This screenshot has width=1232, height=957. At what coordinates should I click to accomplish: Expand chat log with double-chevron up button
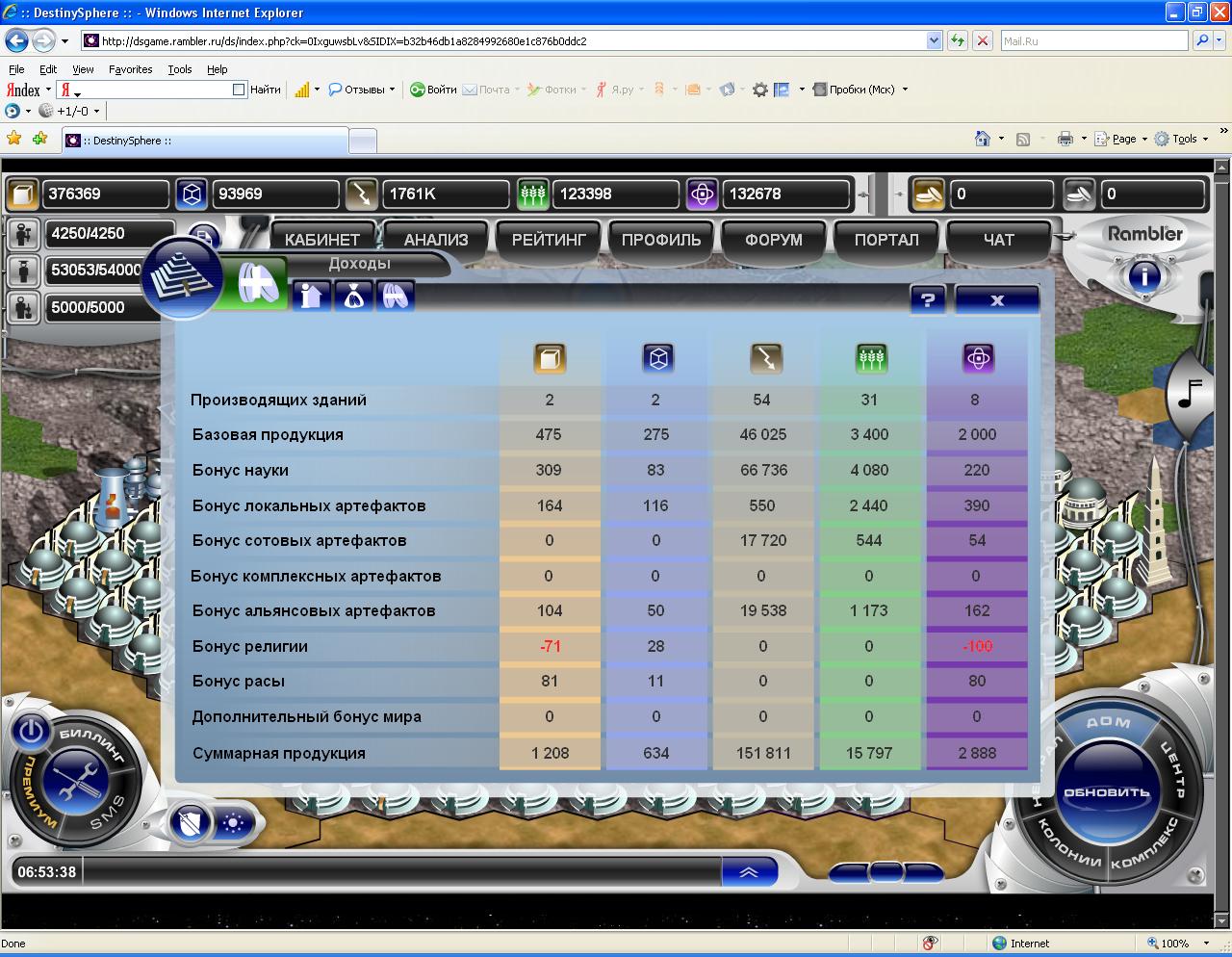tap(749, 871)
